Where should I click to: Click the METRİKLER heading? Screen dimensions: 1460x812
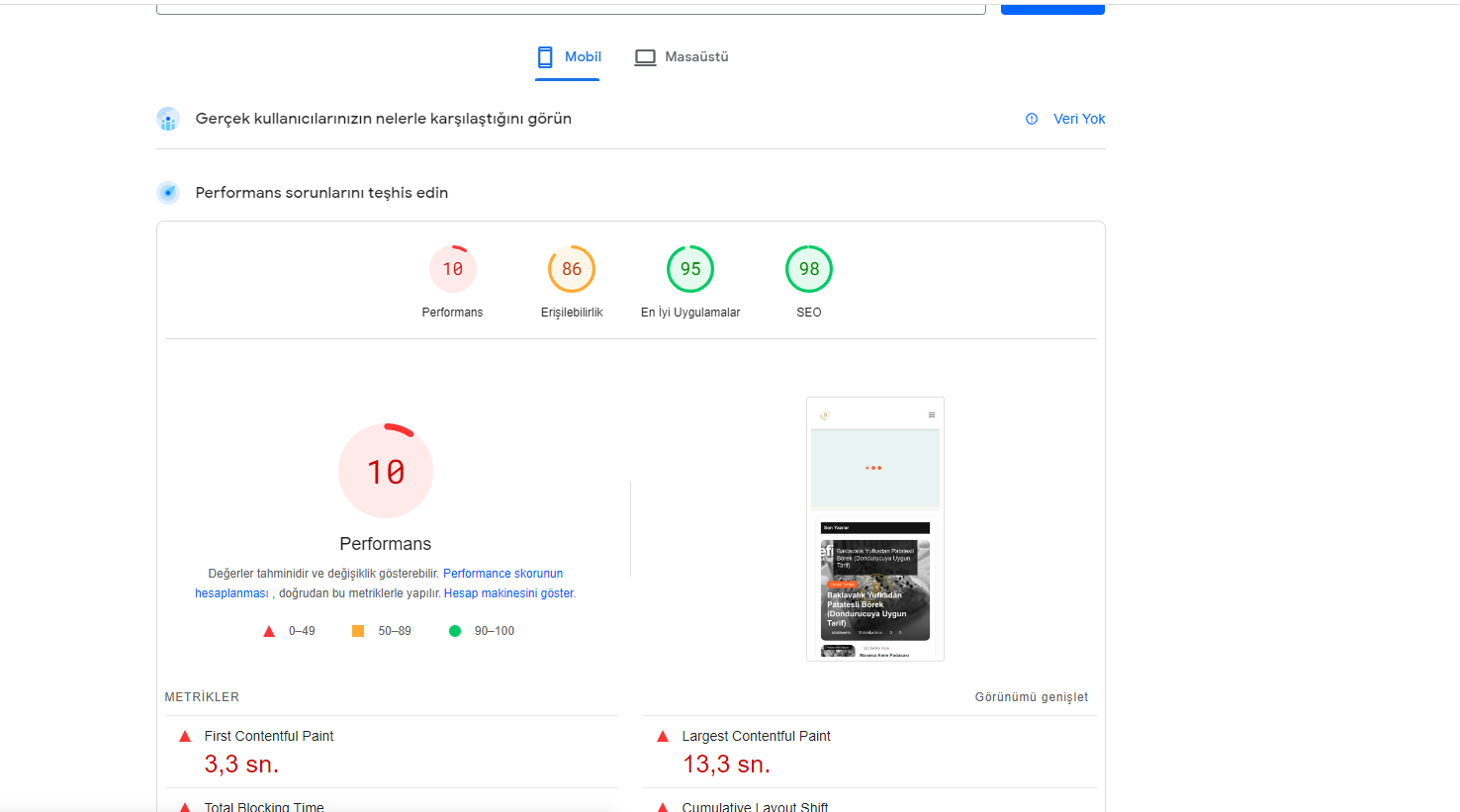point(202,697)
